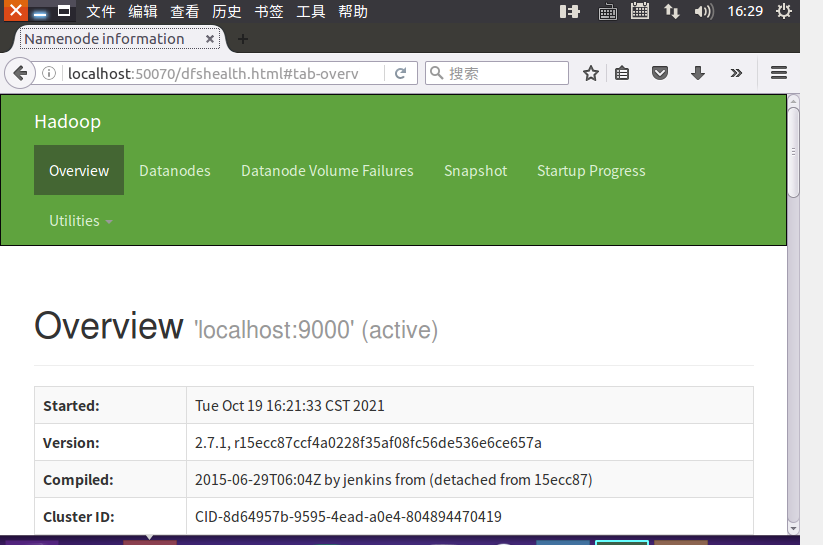Image resolution: width=823 pixels, height=545 pixels.
Task: Save page to Pocket icon
Action: [660, 73]
